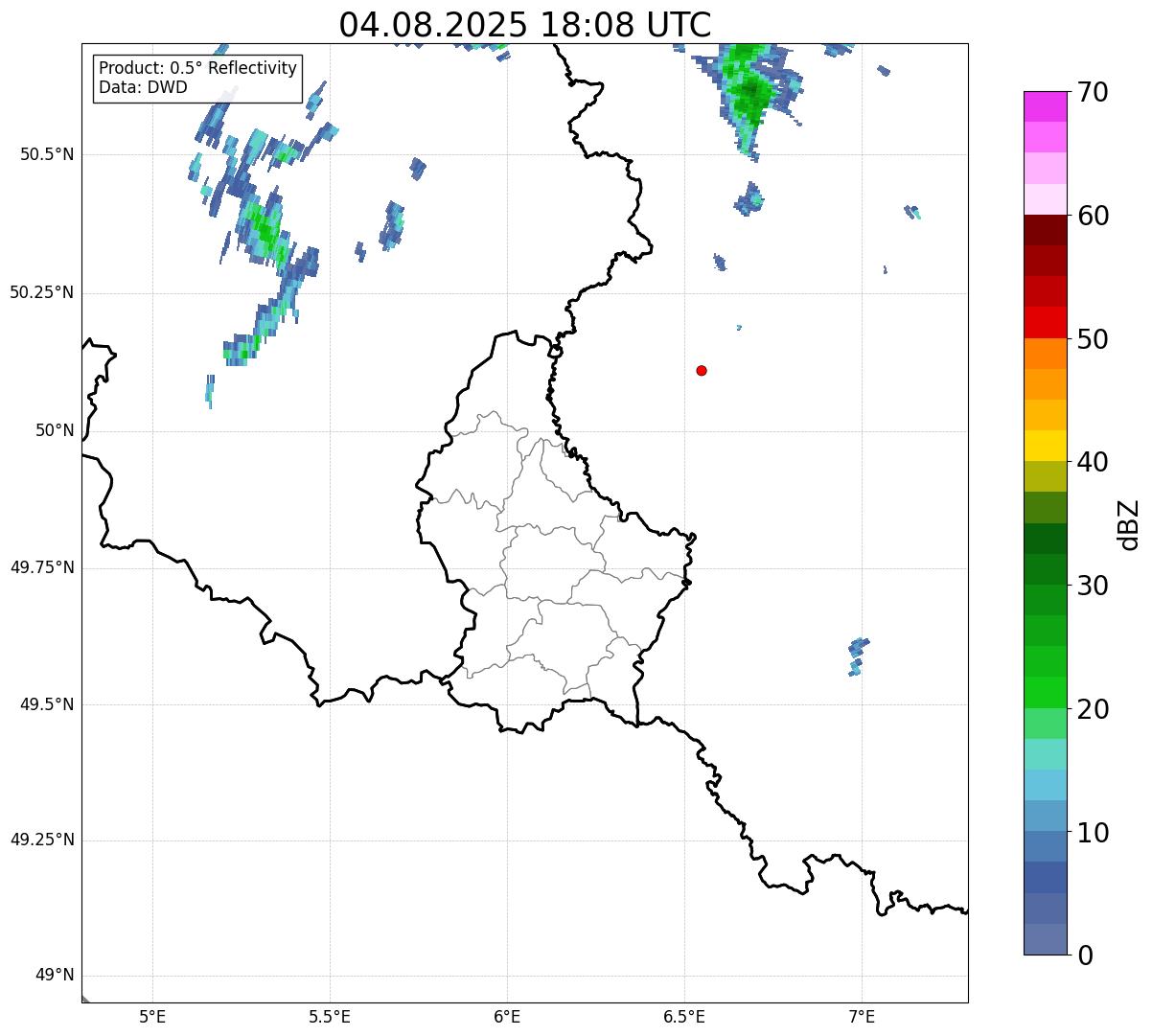
Task: Click the 'Product: 0.5° Reflectivity' text
Action: click(198, 69)
